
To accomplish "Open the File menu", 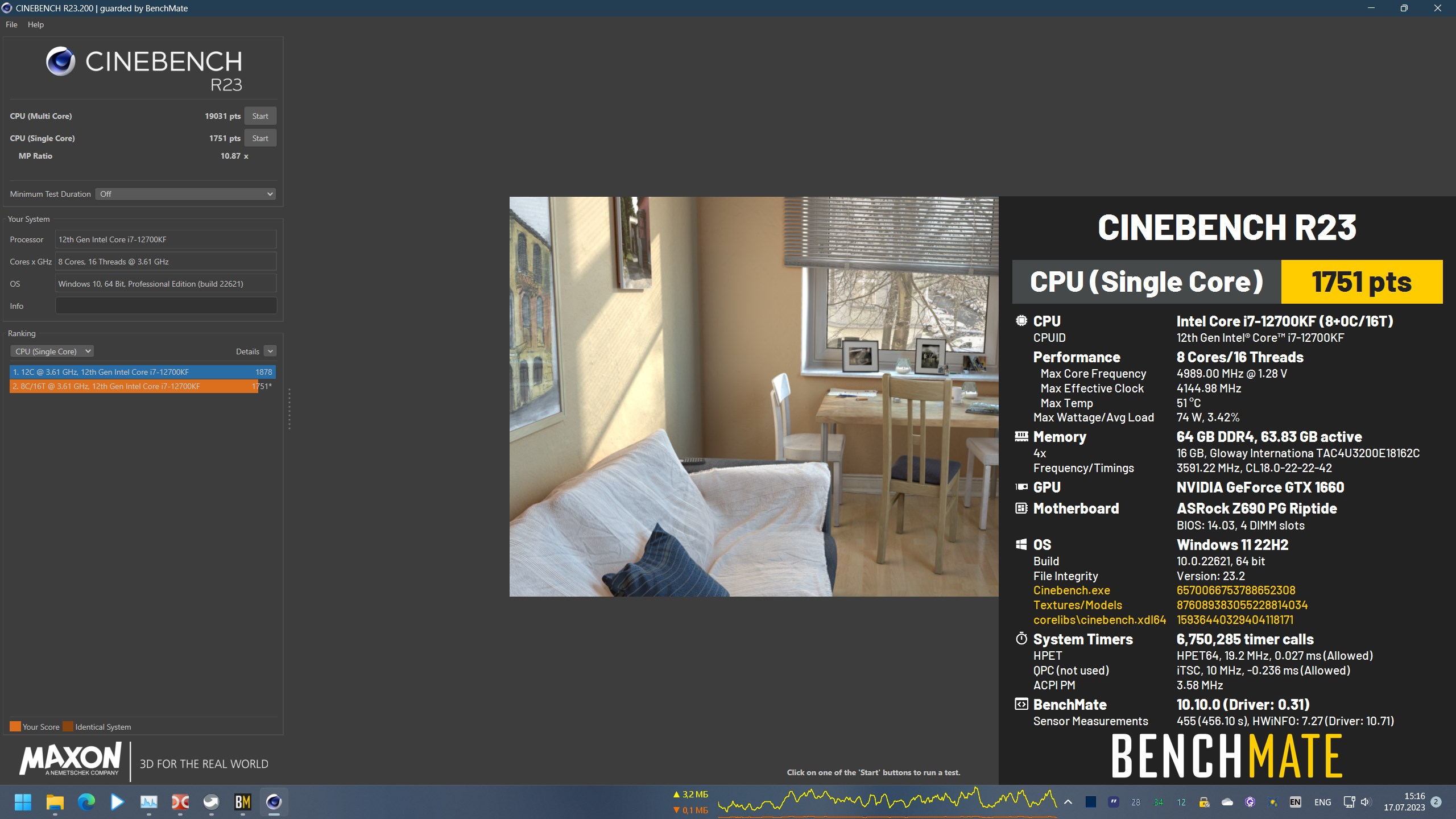I will click(11, 24).
